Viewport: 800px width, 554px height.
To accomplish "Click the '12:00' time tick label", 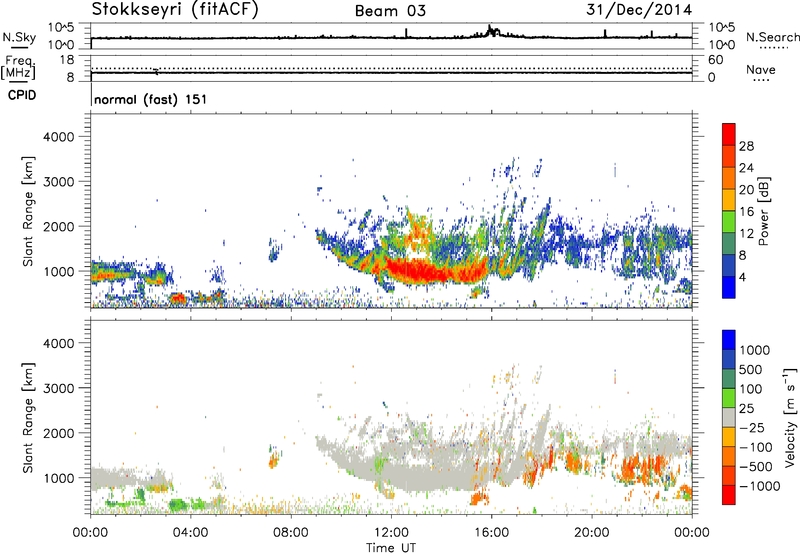I will click(x=391, y=533).
